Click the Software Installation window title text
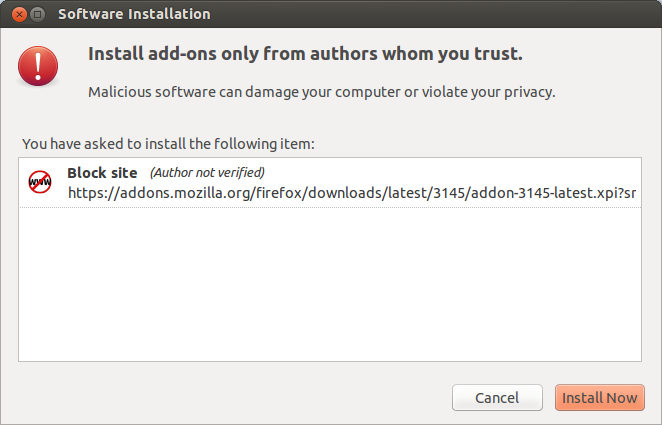The width and height of the screenshot is (662, 425). 134,14
